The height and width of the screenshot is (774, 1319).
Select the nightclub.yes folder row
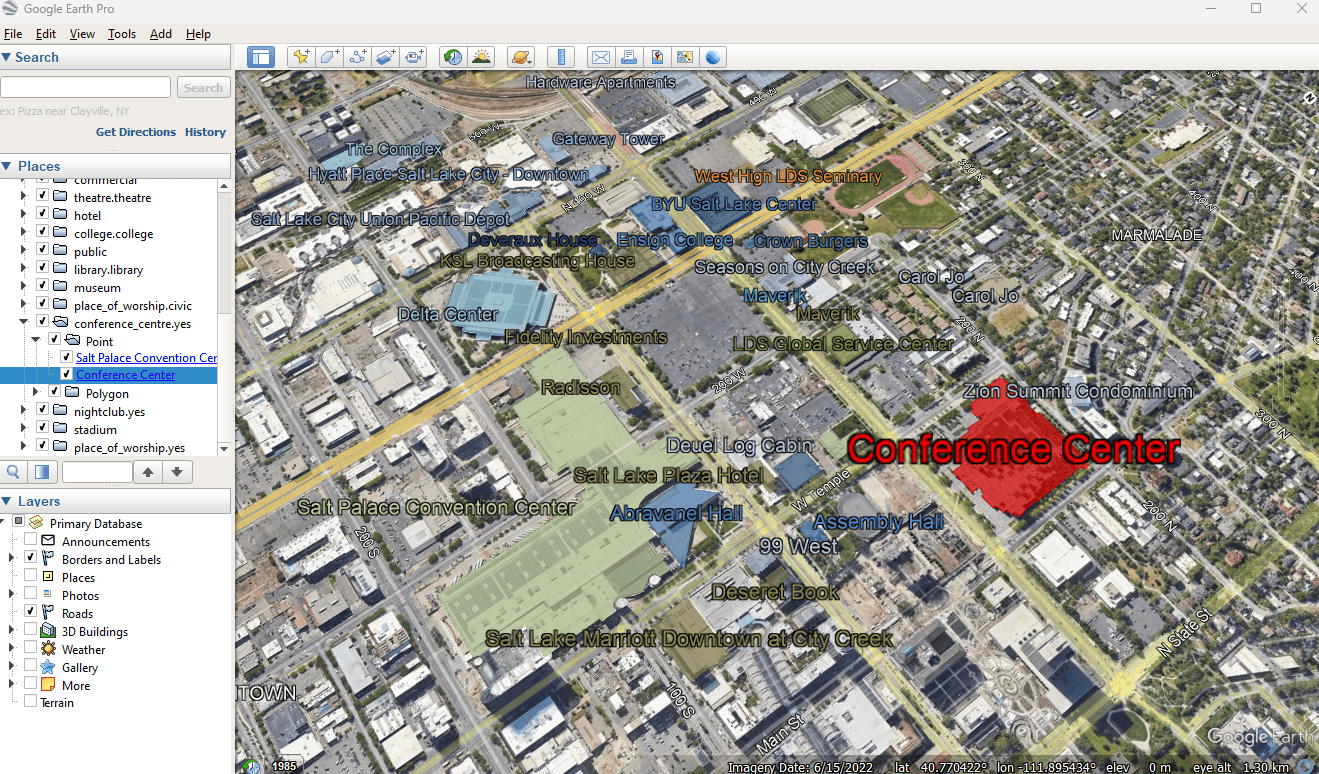[x=109, y=411]
